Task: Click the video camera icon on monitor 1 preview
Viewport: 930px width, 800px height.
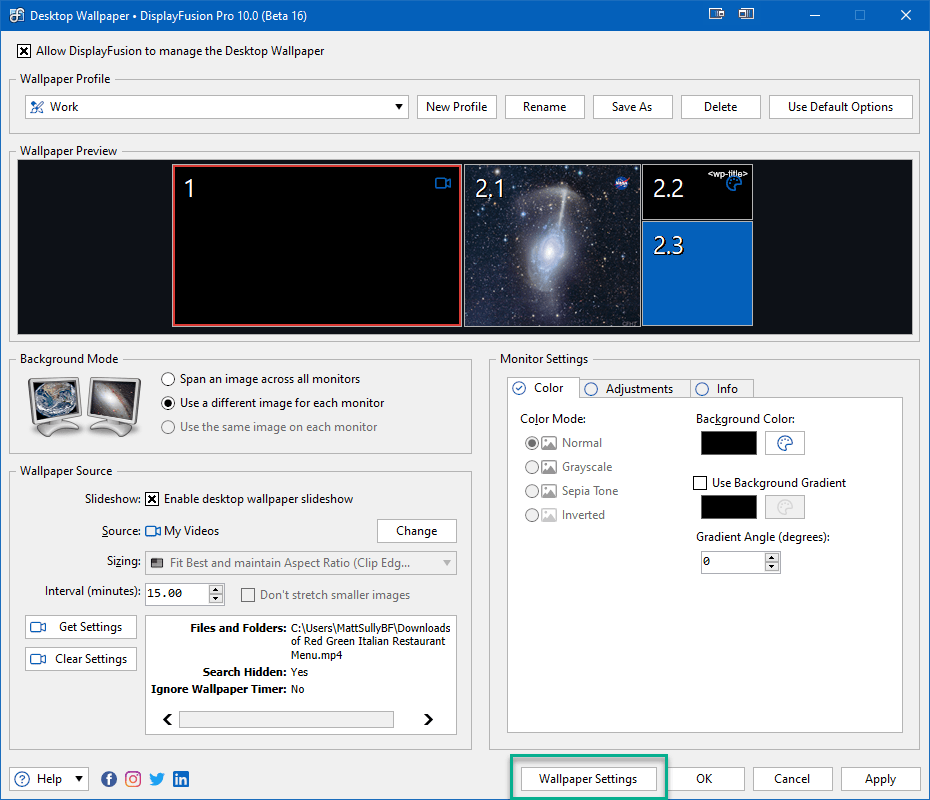Action: pyautogui.click(x=443, y=183)
